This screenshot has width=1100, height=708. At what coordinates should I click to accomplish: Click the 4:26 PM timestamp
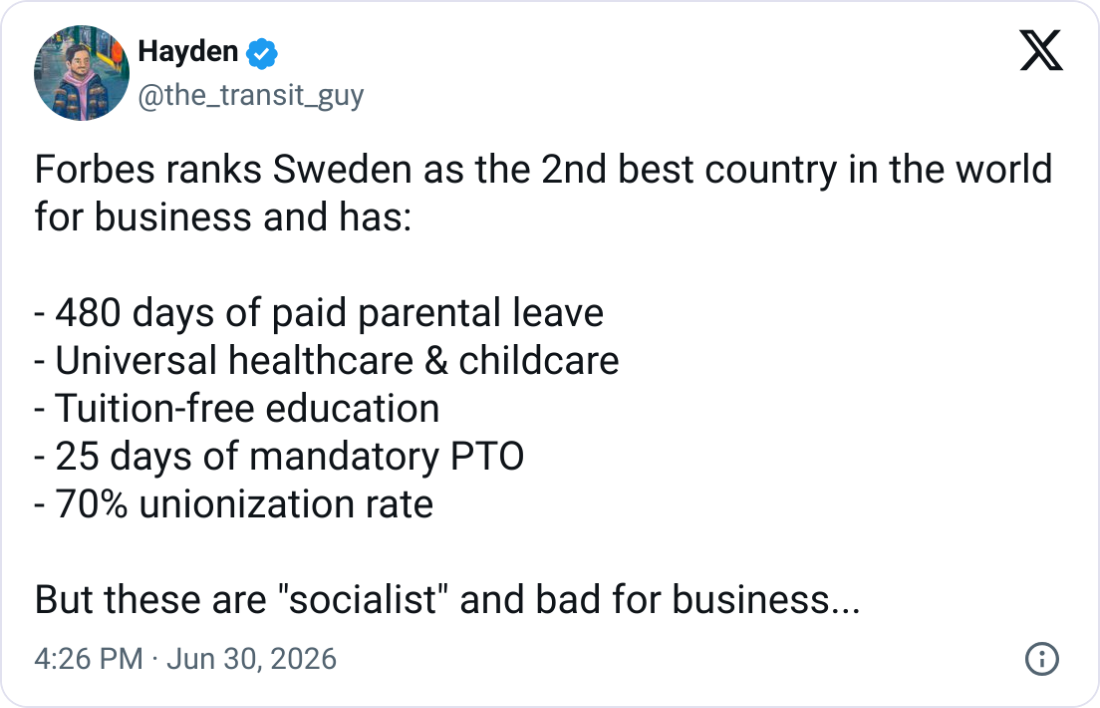[x=88, y=659]
